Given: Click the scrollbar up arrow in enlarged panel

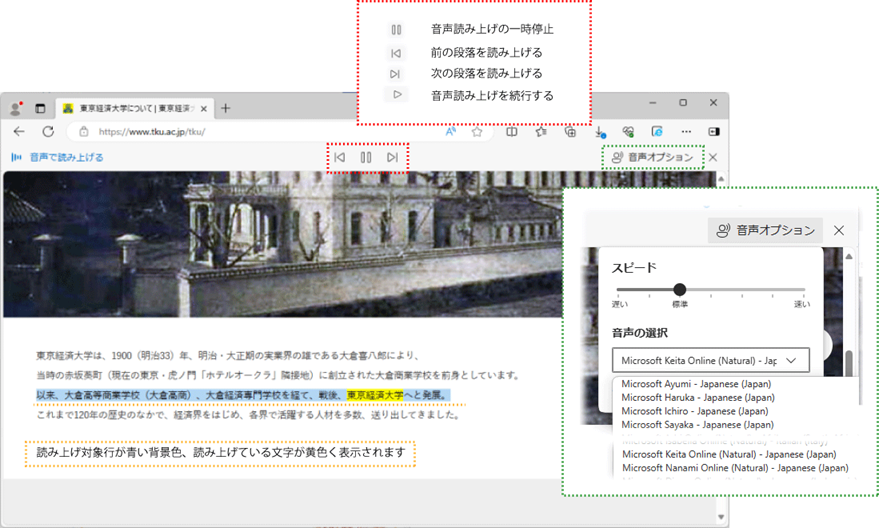Looking at the screenshot, I should [x=849, y=257].
